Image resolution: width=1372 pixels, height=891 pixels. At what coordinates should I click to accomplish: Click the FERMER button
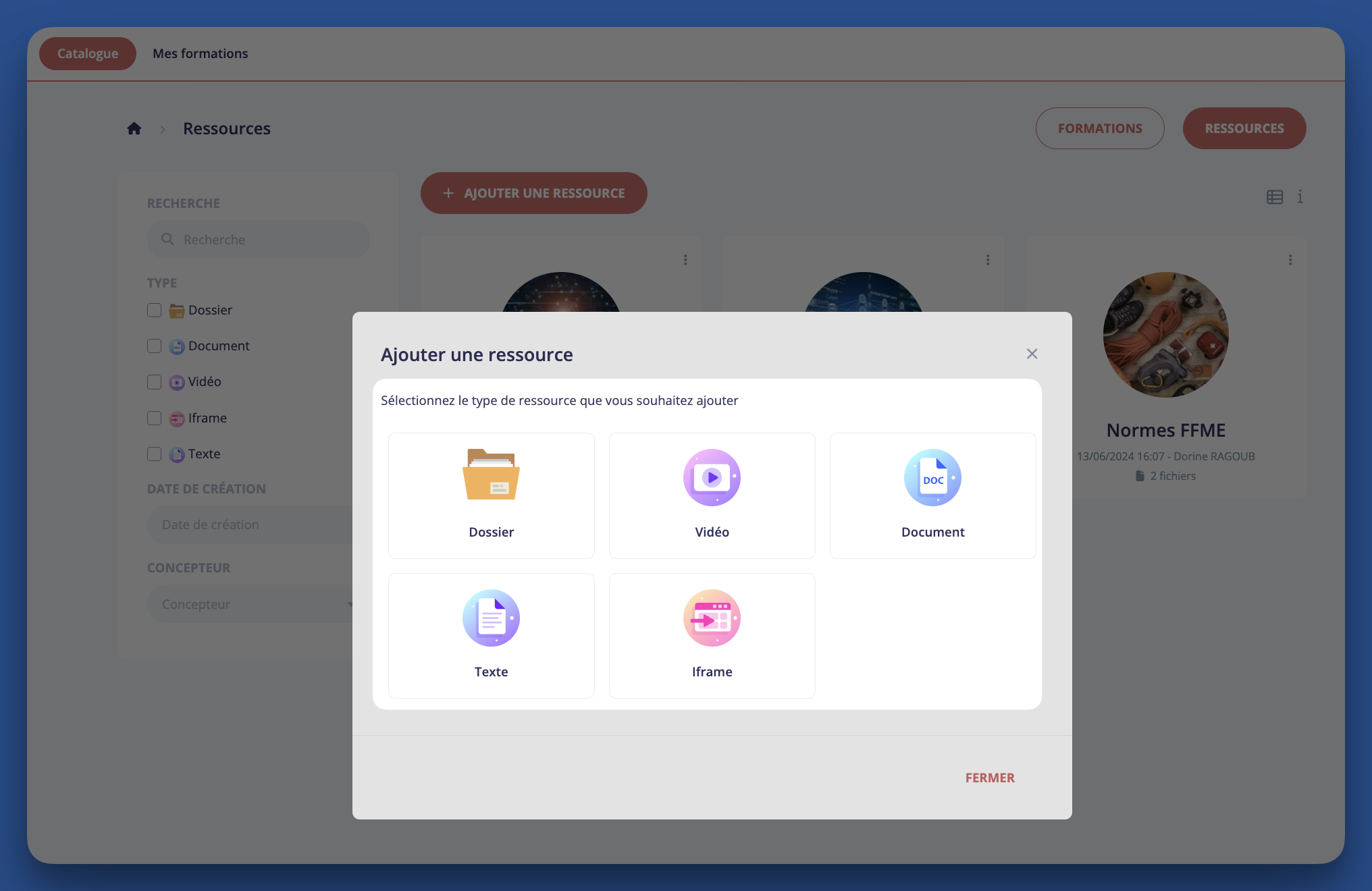point(990,778)
